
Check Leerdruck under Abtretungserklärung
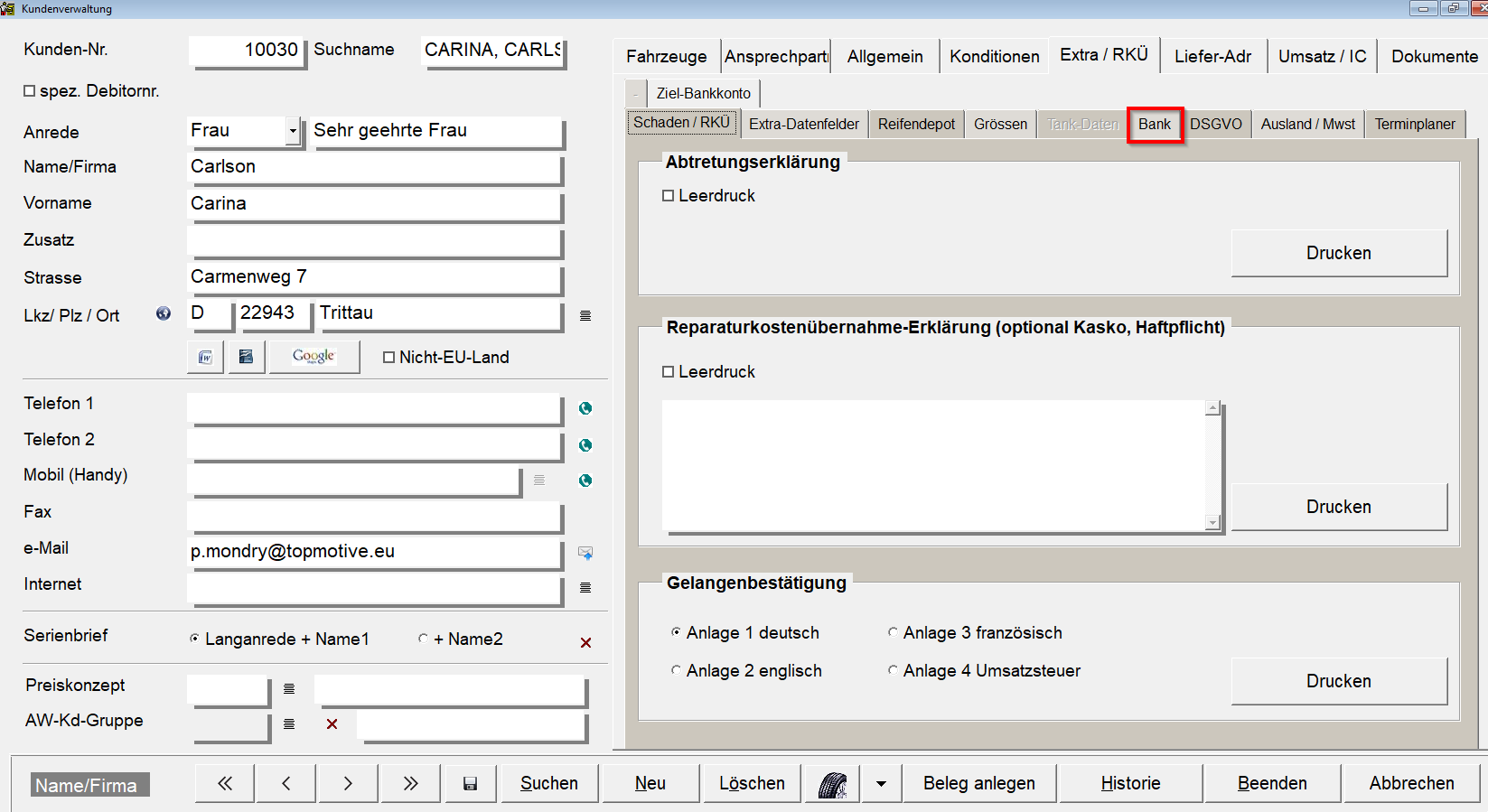669,196
